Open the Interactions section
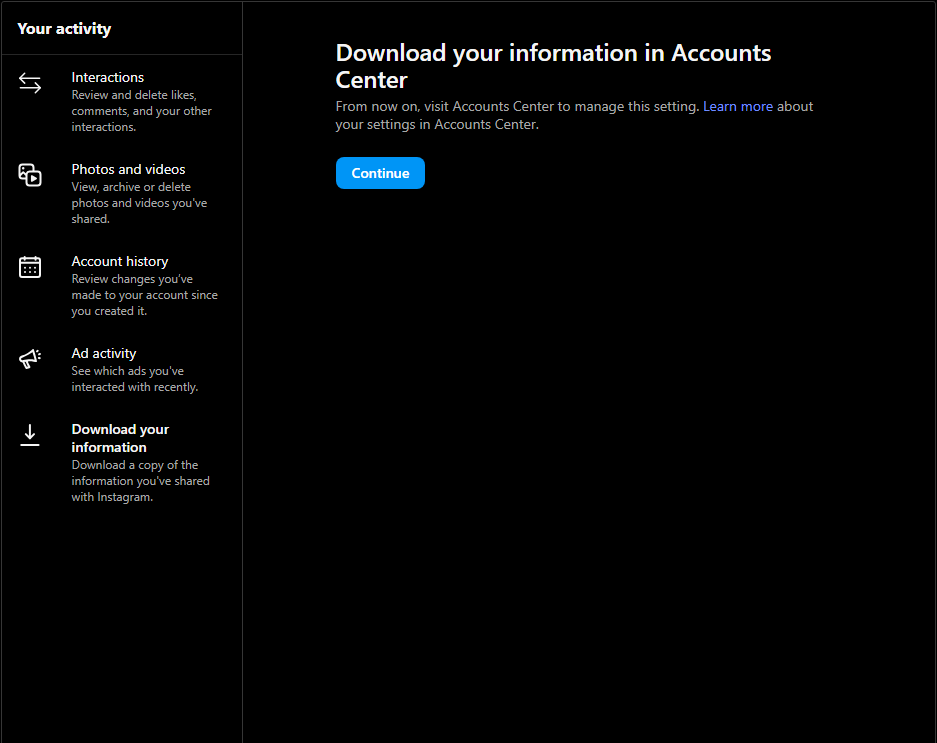The image size is (937, 743). click(122, 102)
